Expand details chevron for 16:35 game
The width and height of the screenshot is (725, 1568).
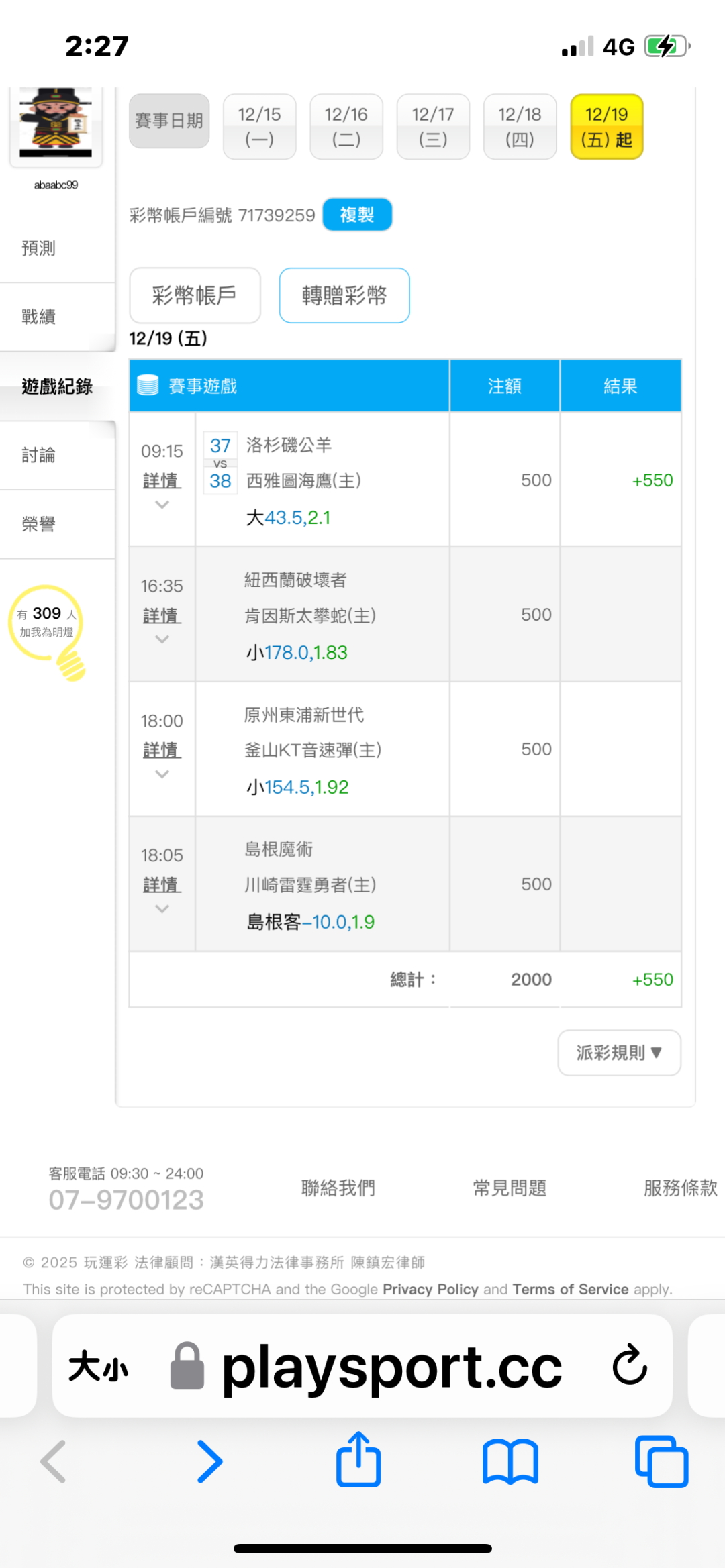point(162,639)
